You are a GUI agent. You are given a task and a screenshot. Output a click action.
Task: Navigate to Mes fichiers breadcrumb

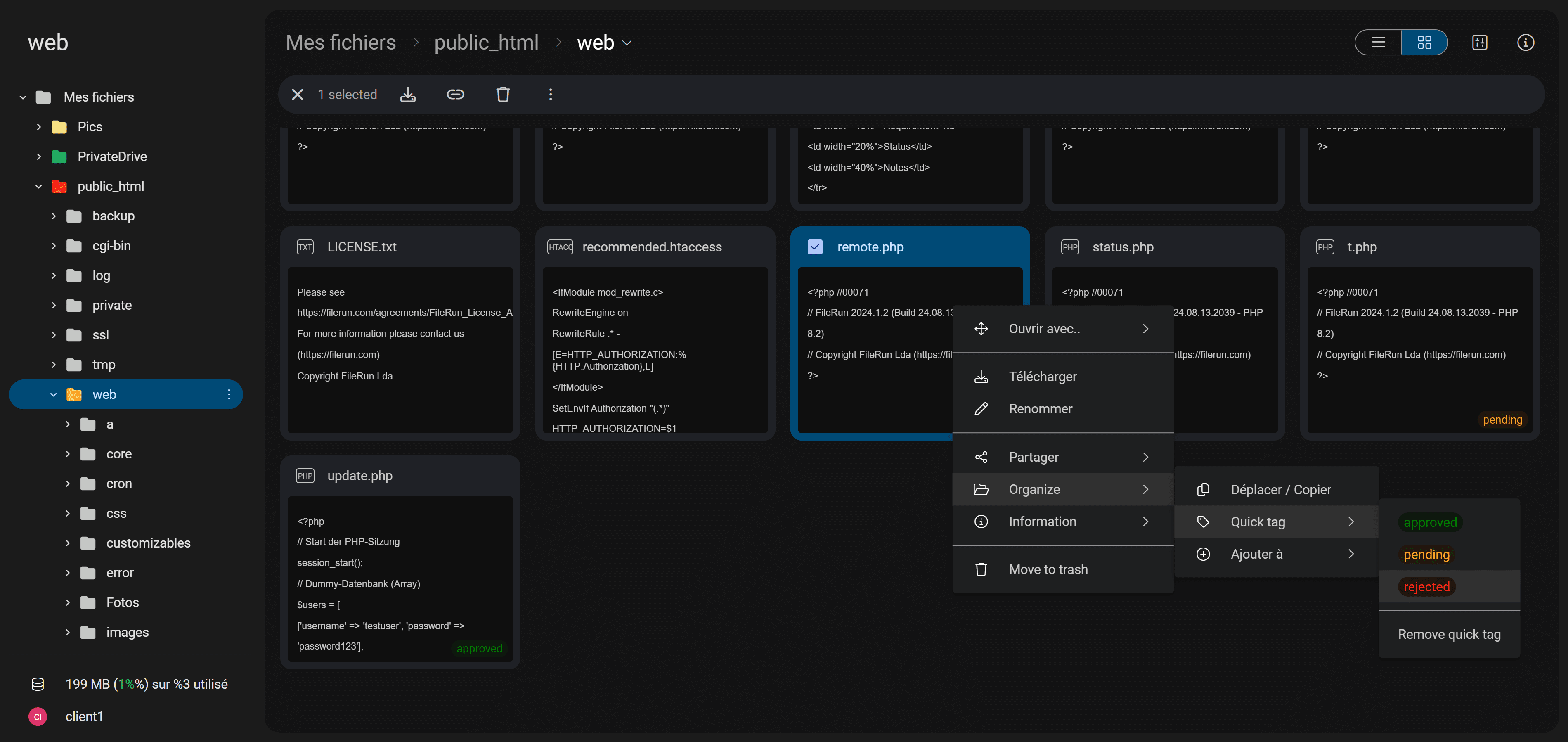341,43
